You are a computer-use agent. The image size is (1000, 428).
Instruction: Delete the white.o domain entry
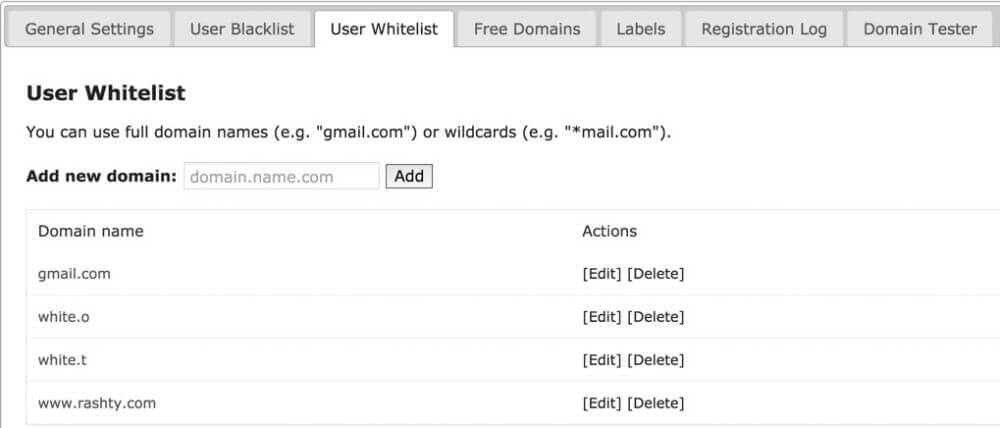point(656,317)
